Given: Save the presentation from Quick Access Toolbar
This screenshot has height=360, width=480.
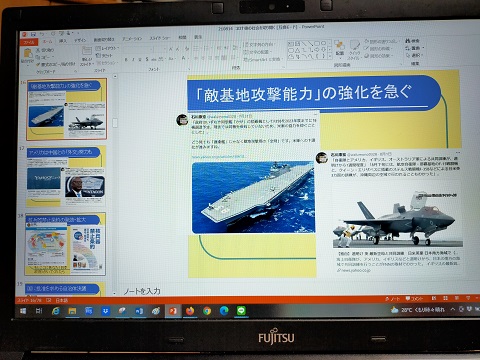Looking at the screenshot, I should (x=33, y=34).
